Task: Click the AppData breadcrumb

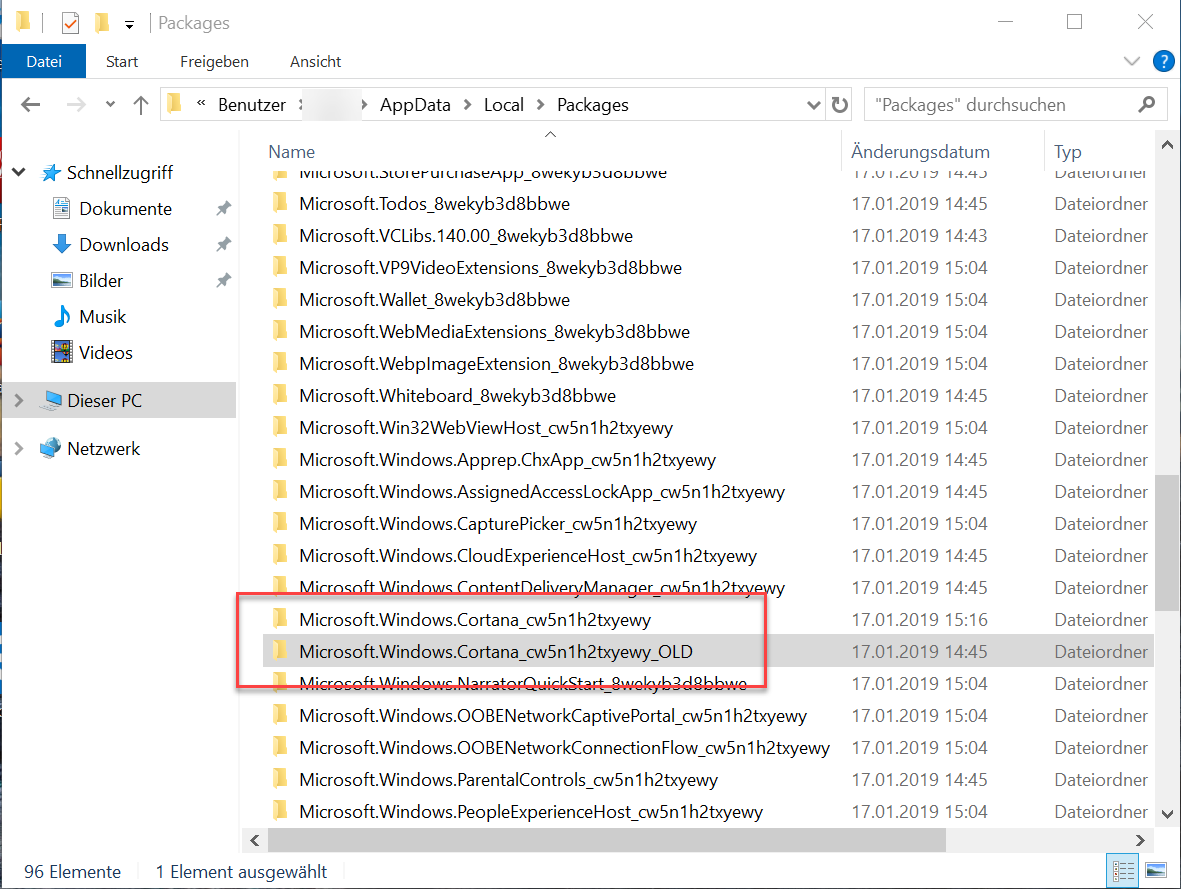Action: coord(415,105)
